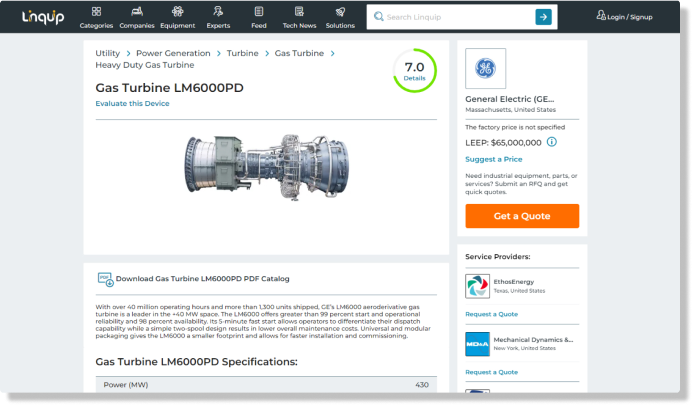Click the Solutions rocket icon
Viewport: 692px width, 405px height.
point(340,12)
